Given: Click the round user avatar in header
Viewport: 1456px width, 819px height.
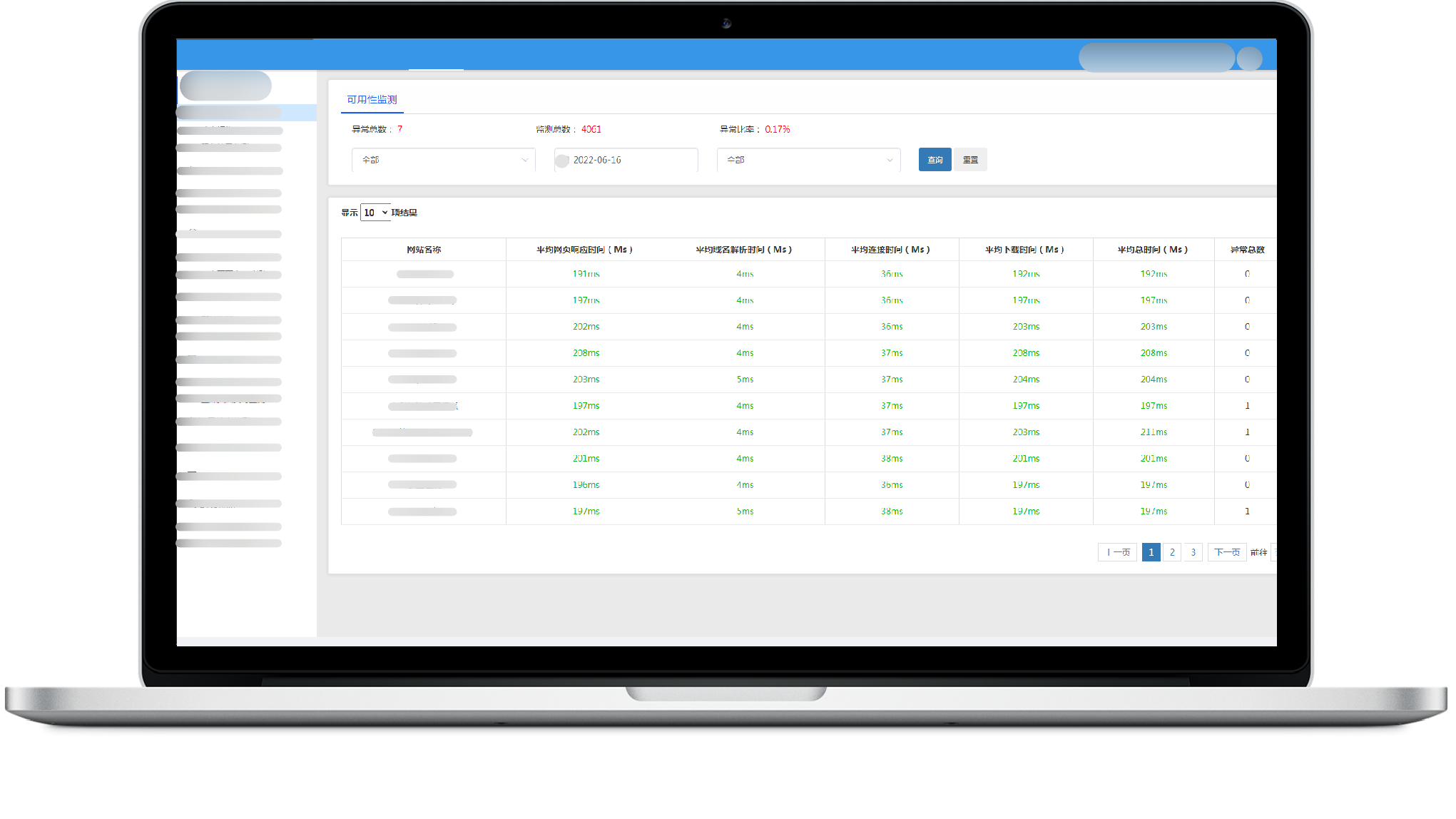Looking at the screenshot, I should click(x=1249, y=58).
